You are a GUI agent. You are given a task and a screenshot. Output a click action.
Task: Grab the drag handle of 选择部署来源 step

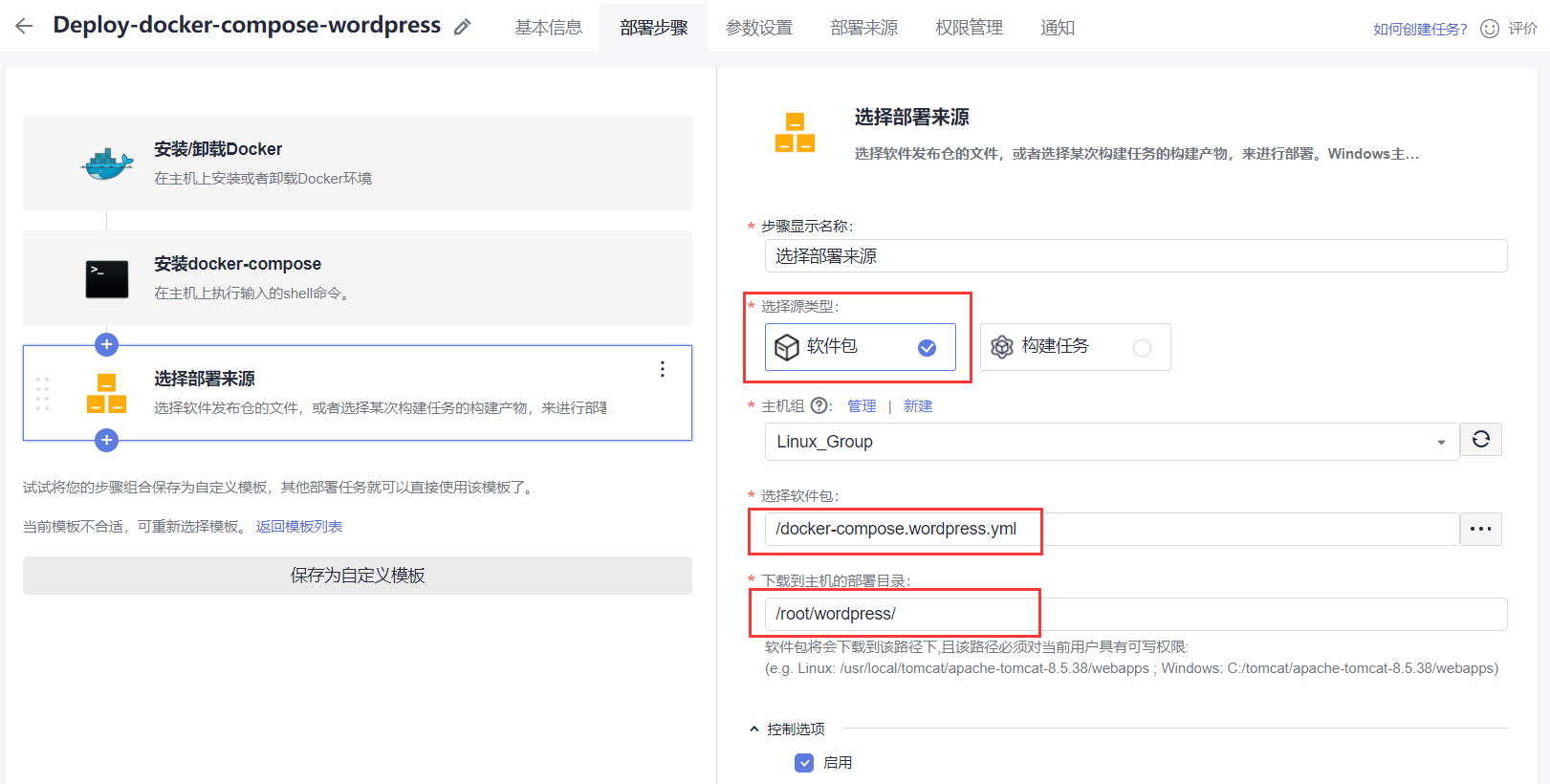42,394
